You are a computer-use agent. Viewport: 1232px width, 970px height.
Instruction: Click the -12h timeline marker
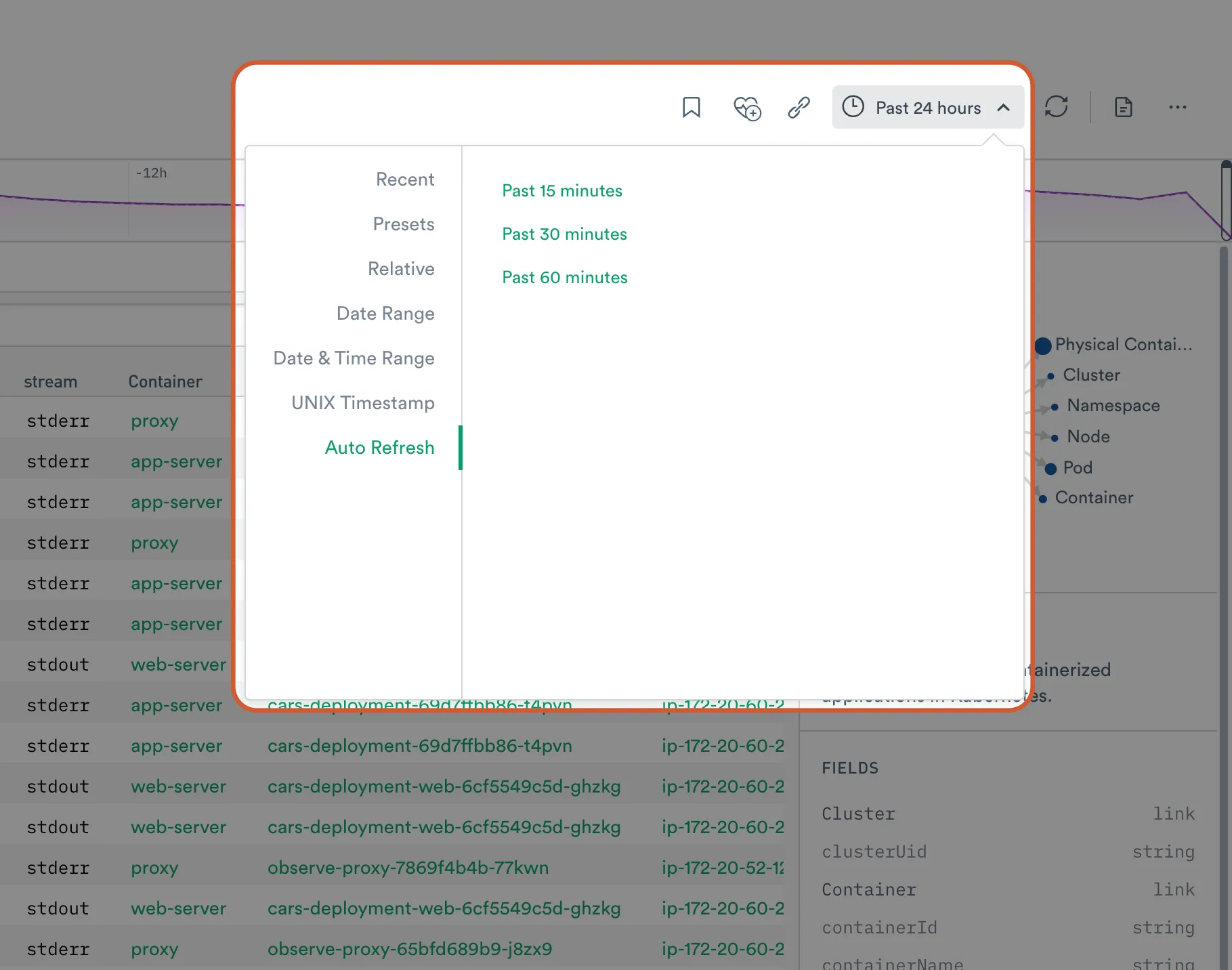click(151, 173)
